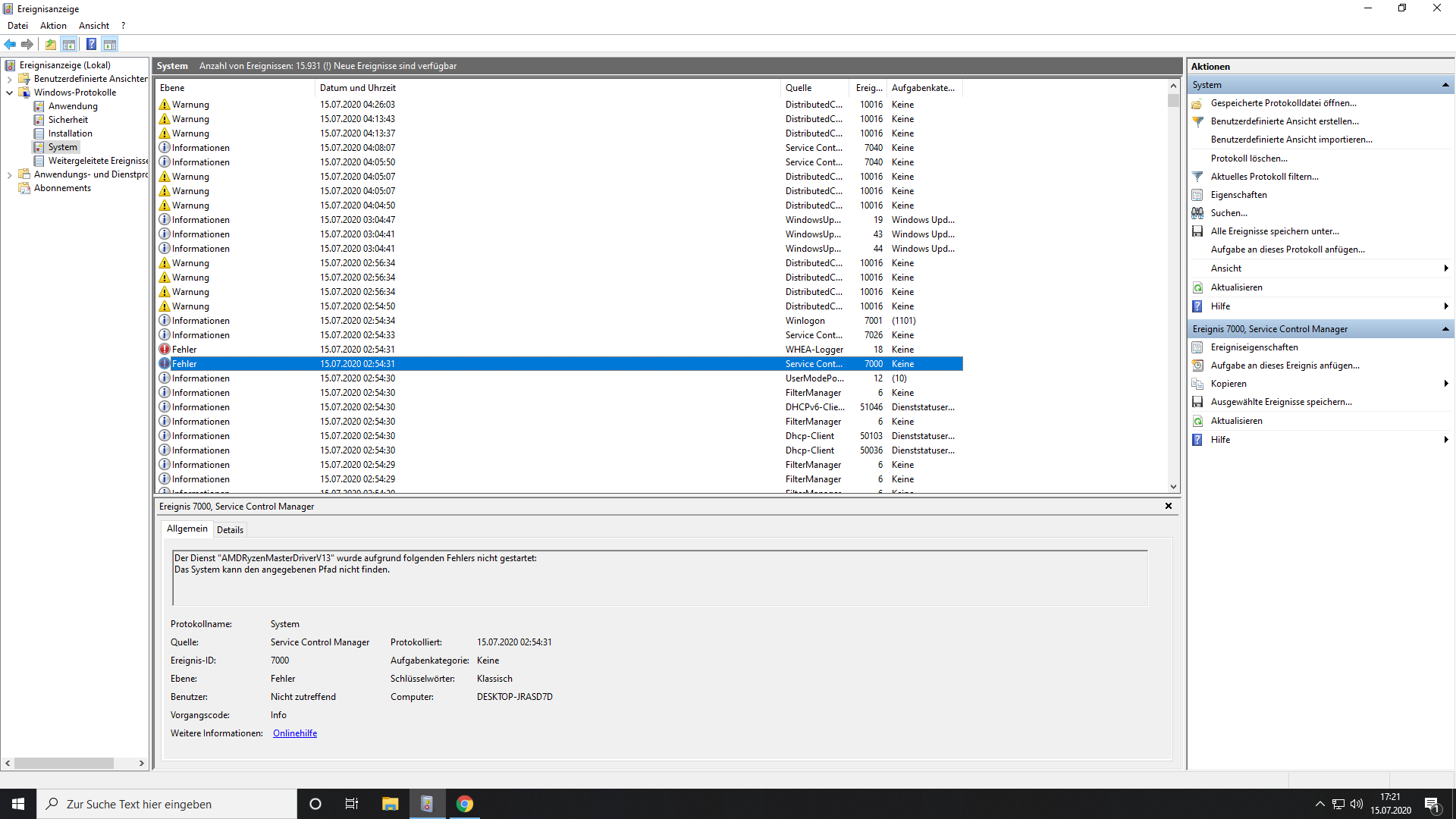Expand the Benutzerdefinierte Ansichten tree node
The image size is (1456, 819).
[9, 79]
